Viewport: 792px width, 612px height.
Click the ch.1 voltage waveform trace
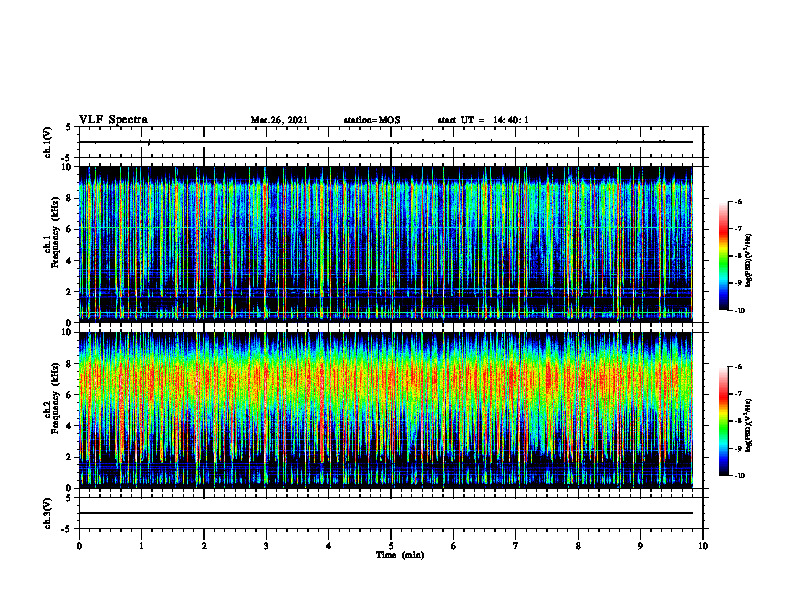(386, 142)
